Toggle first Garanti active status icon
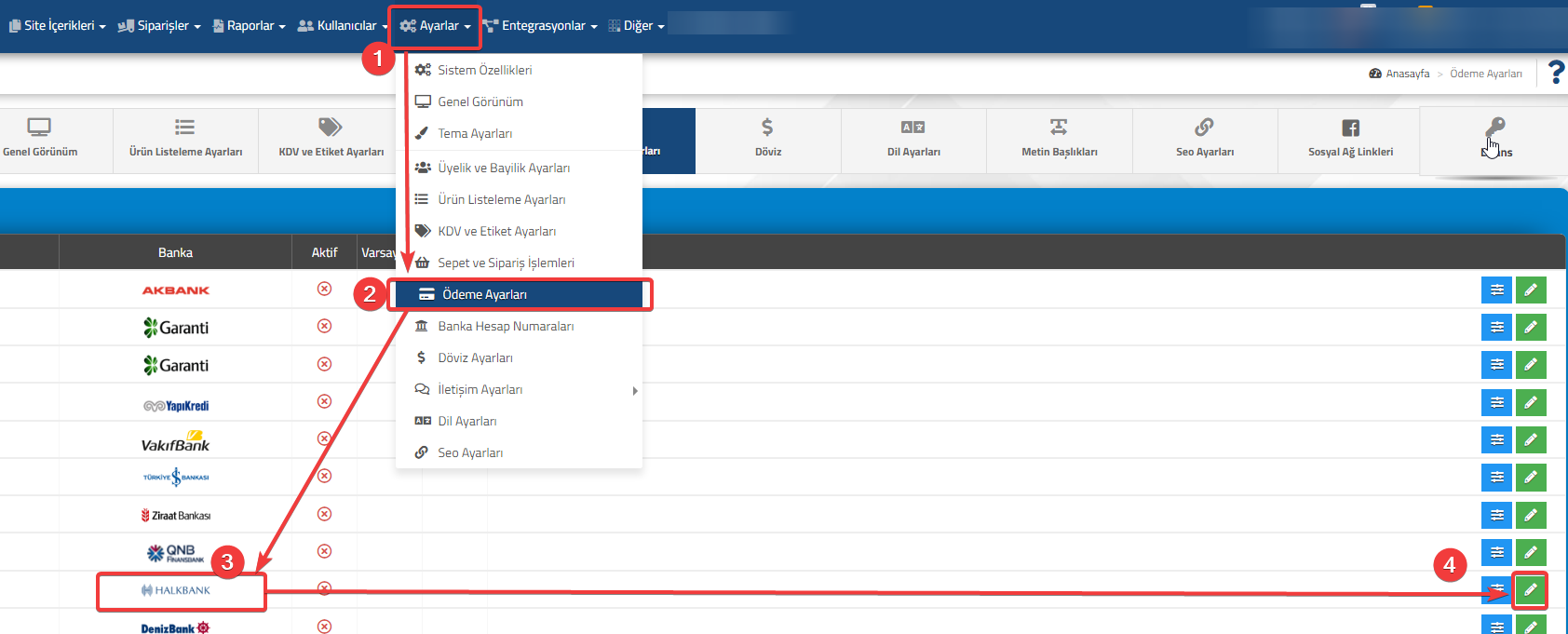This screenshot has width=1568, height=634. (324, 326)
